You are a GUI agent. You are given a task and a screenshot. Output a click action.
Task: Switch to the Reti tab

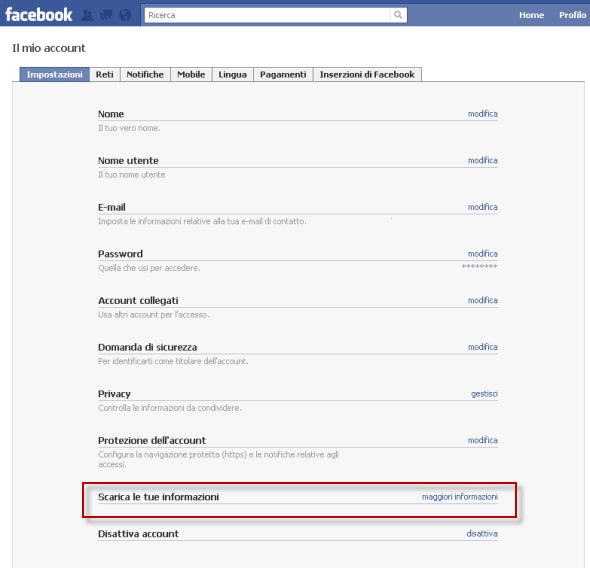click(x=105, y=74)
